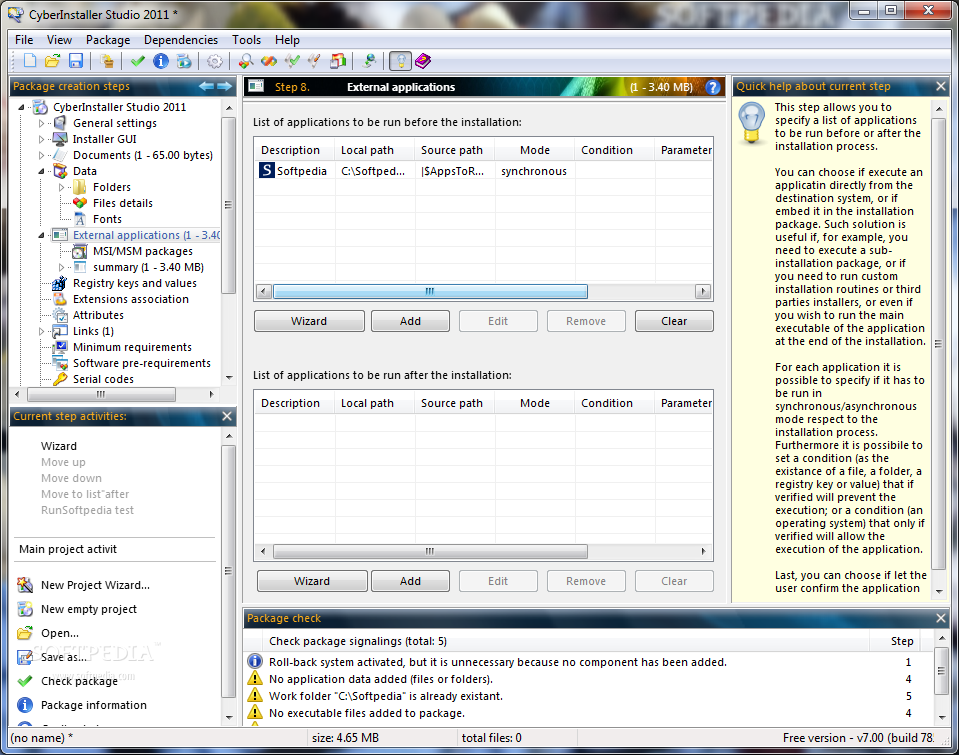Click the blue info toolbar icon
Image resolution: width=959 pixels, height=755 pixels.
pos(161,61)
